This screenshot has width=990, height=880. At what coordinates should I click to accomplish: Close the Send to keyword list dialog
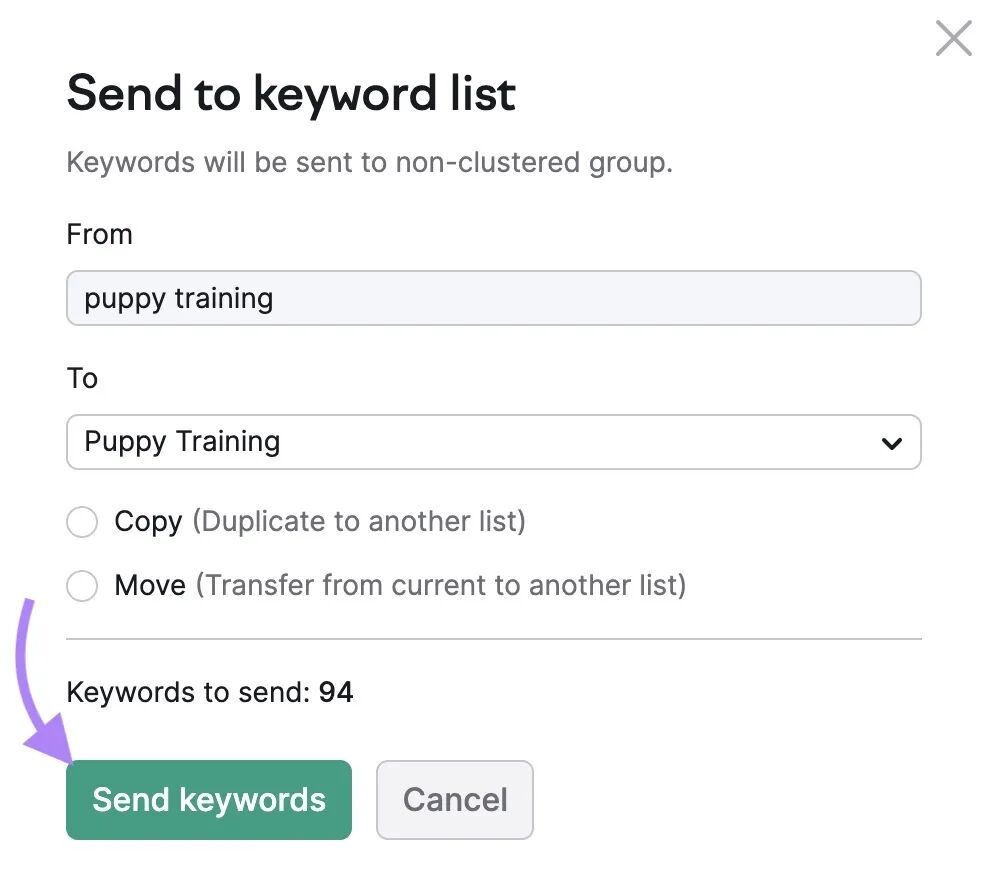[953, 38]
